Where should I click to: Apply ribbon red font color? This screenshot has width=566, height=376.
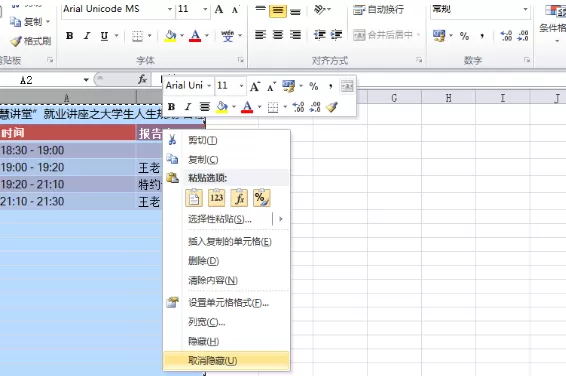pyautogui.click(x=195, y=36)
